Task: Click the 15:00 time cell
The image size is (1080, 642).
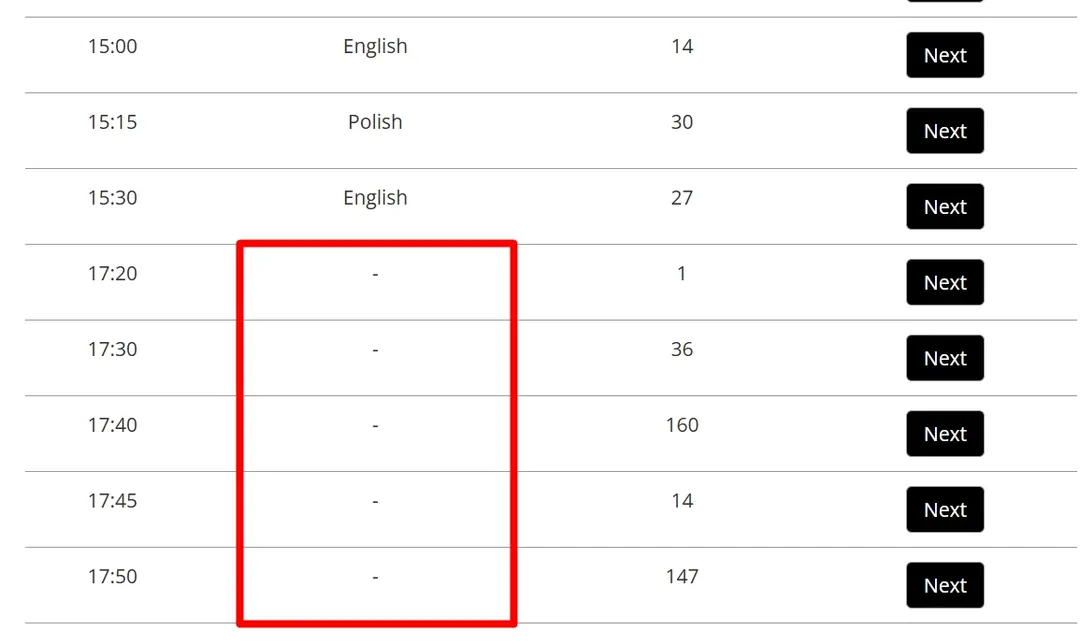Action: 112,46
